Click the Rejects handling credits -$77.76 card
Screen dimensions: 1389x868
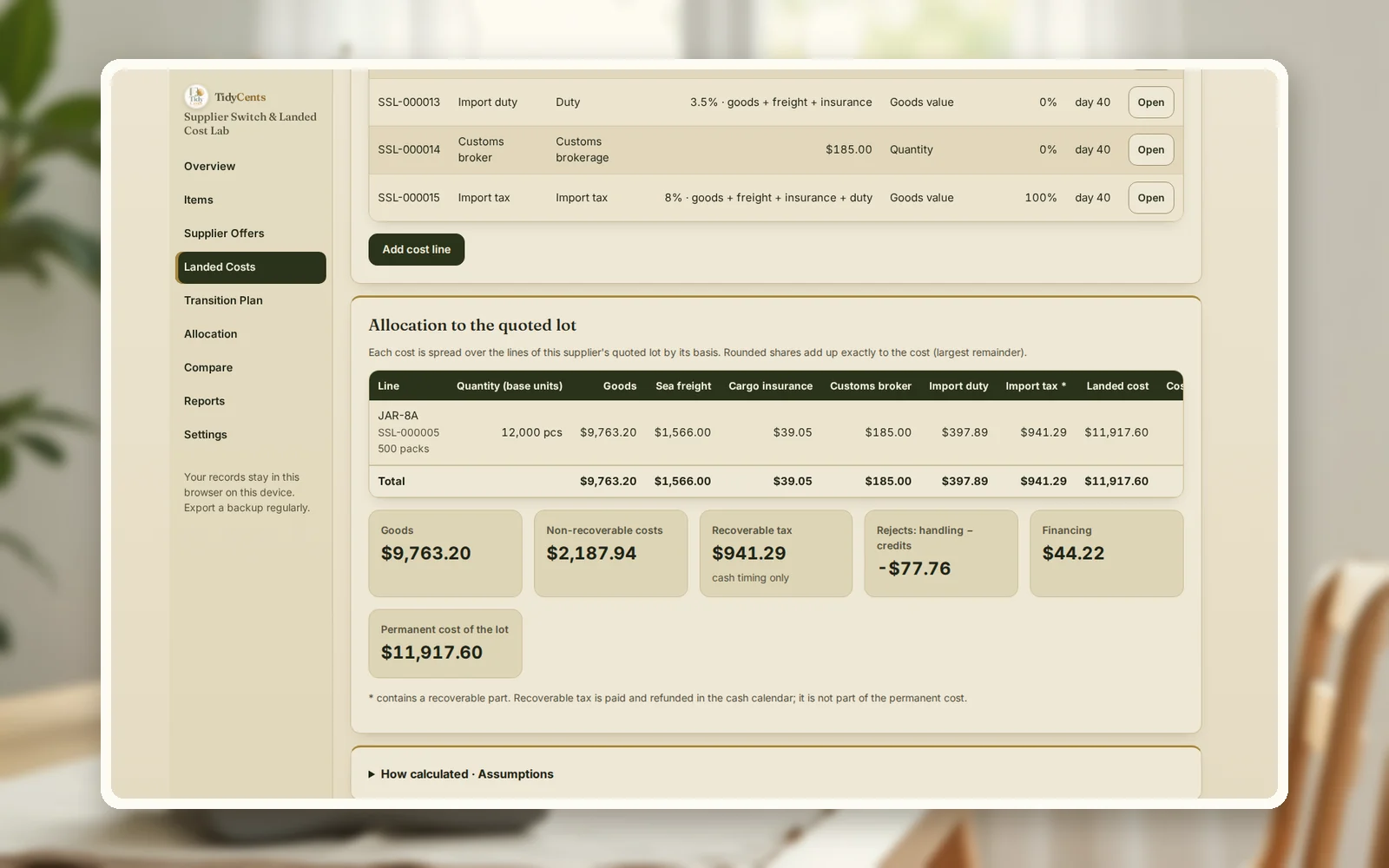941,553
